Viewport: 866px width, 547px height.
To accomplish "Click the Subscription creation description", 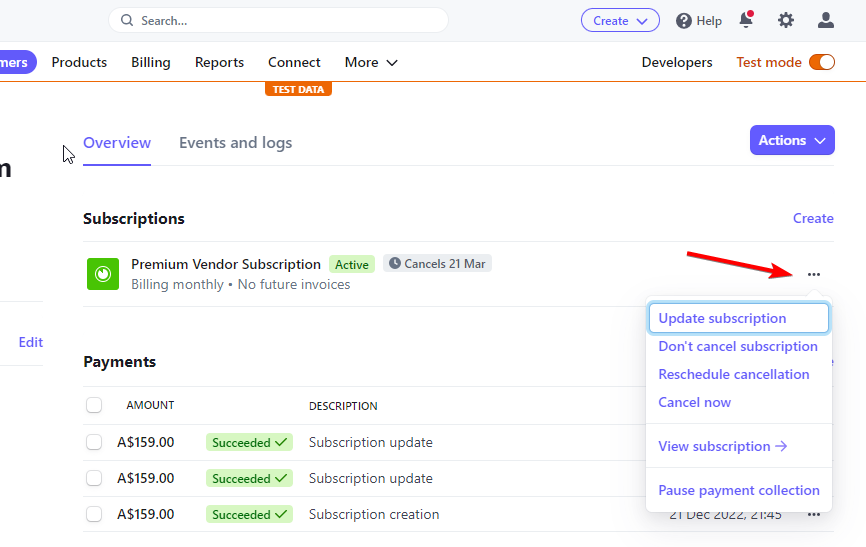I will coord(374,514).
